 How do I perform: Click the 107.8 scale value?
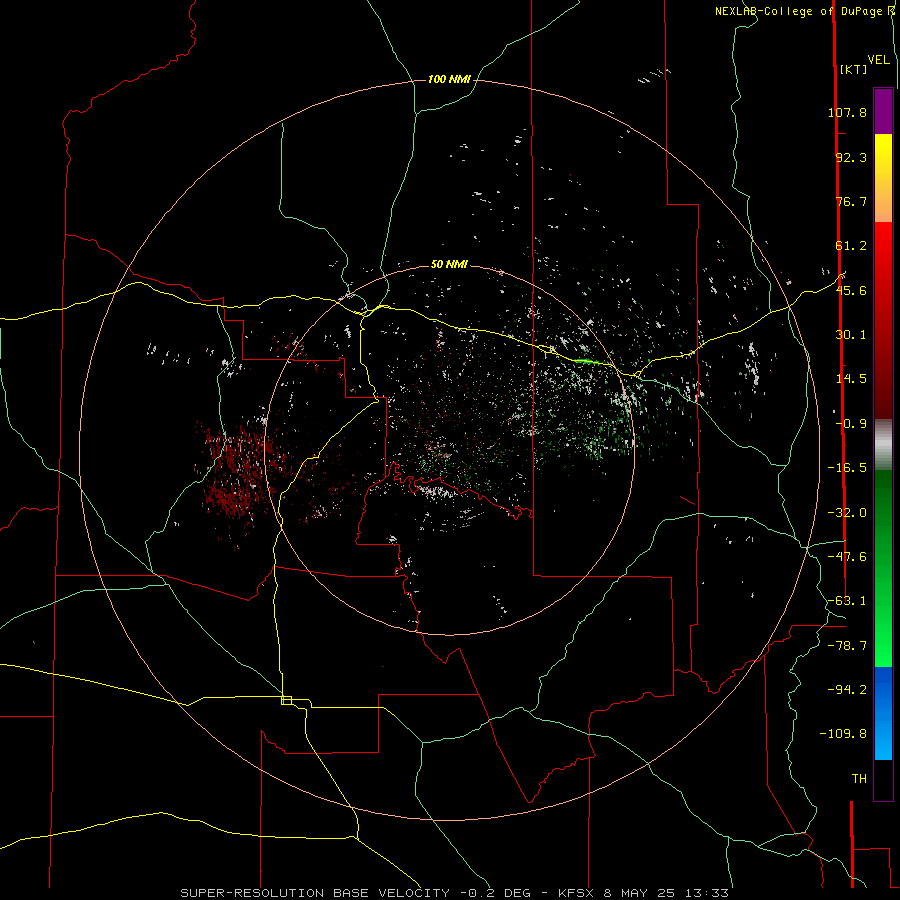[847, 112]
